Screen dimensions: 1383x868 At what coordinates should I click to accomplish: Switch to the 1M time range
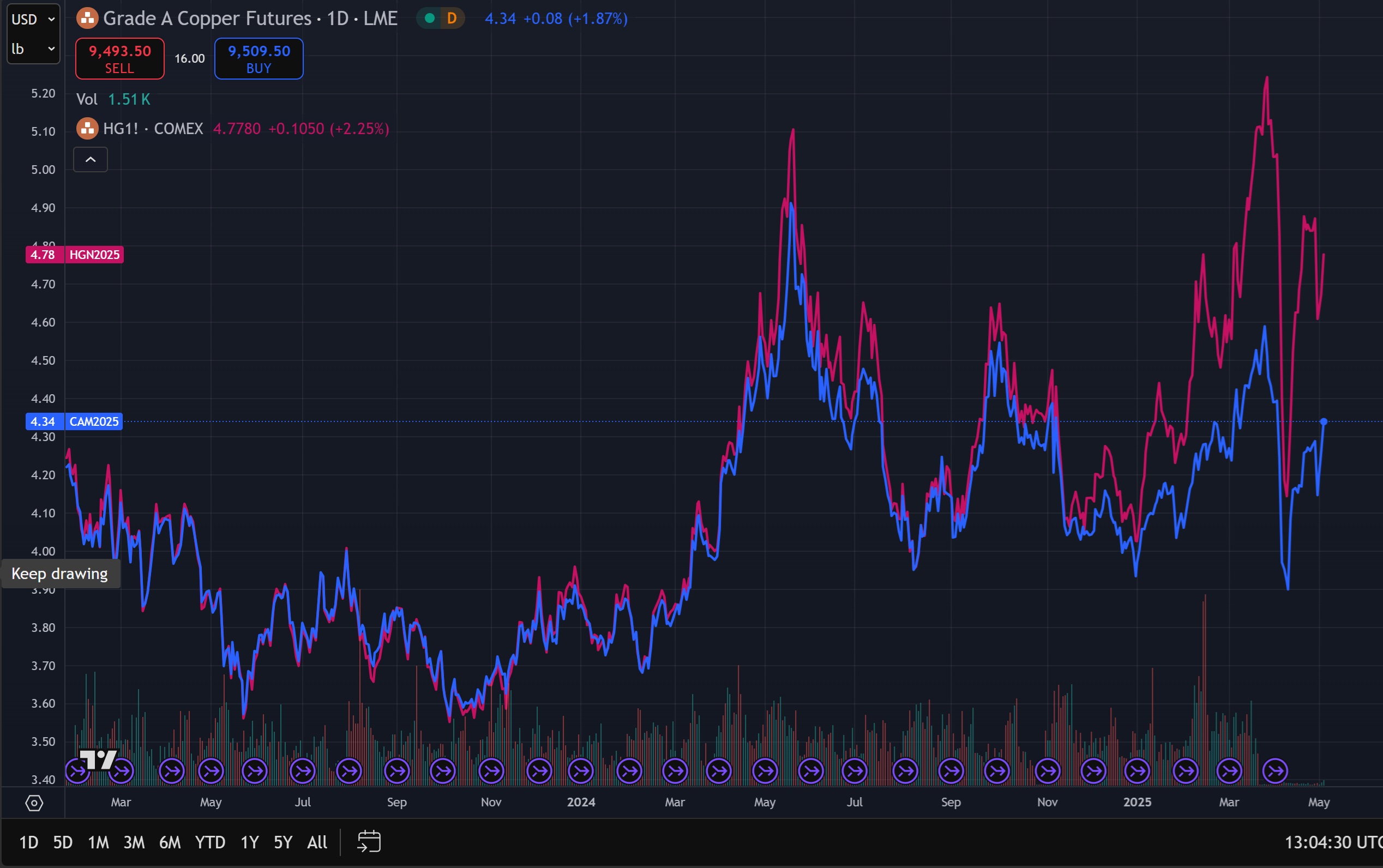(x=98, y=842)
